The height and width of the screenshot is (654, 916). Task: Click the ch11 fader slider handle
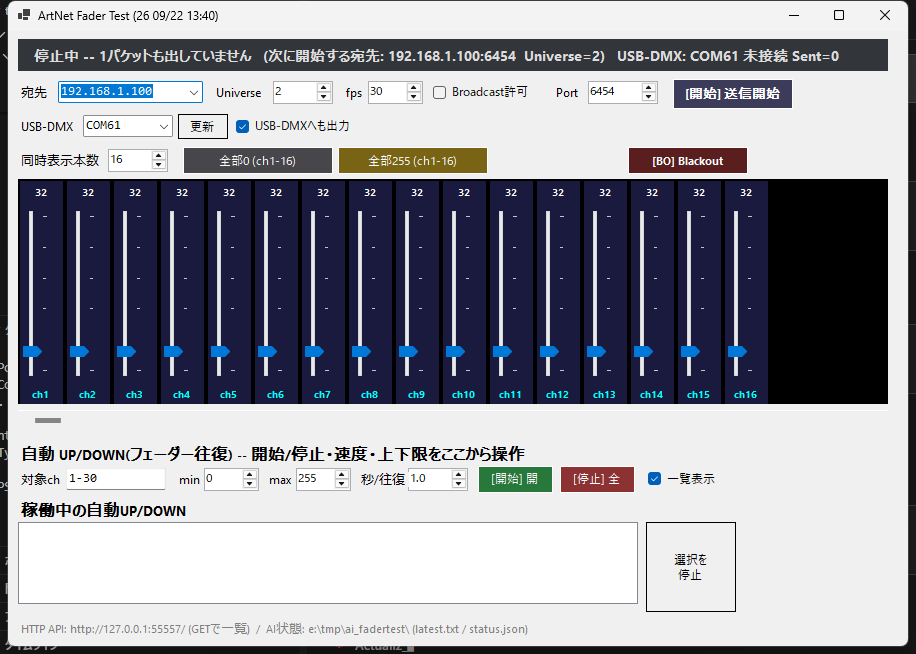[x=502, y=352]
